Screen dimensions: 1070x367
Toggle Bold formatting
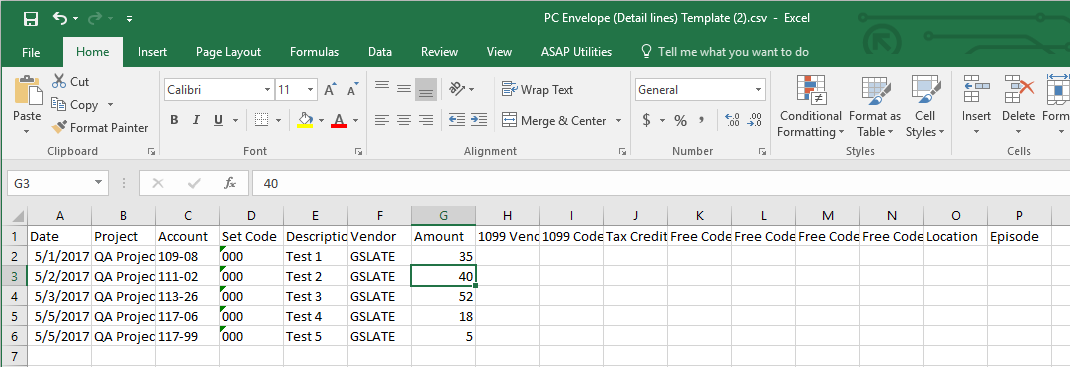(x=174, y=120)
